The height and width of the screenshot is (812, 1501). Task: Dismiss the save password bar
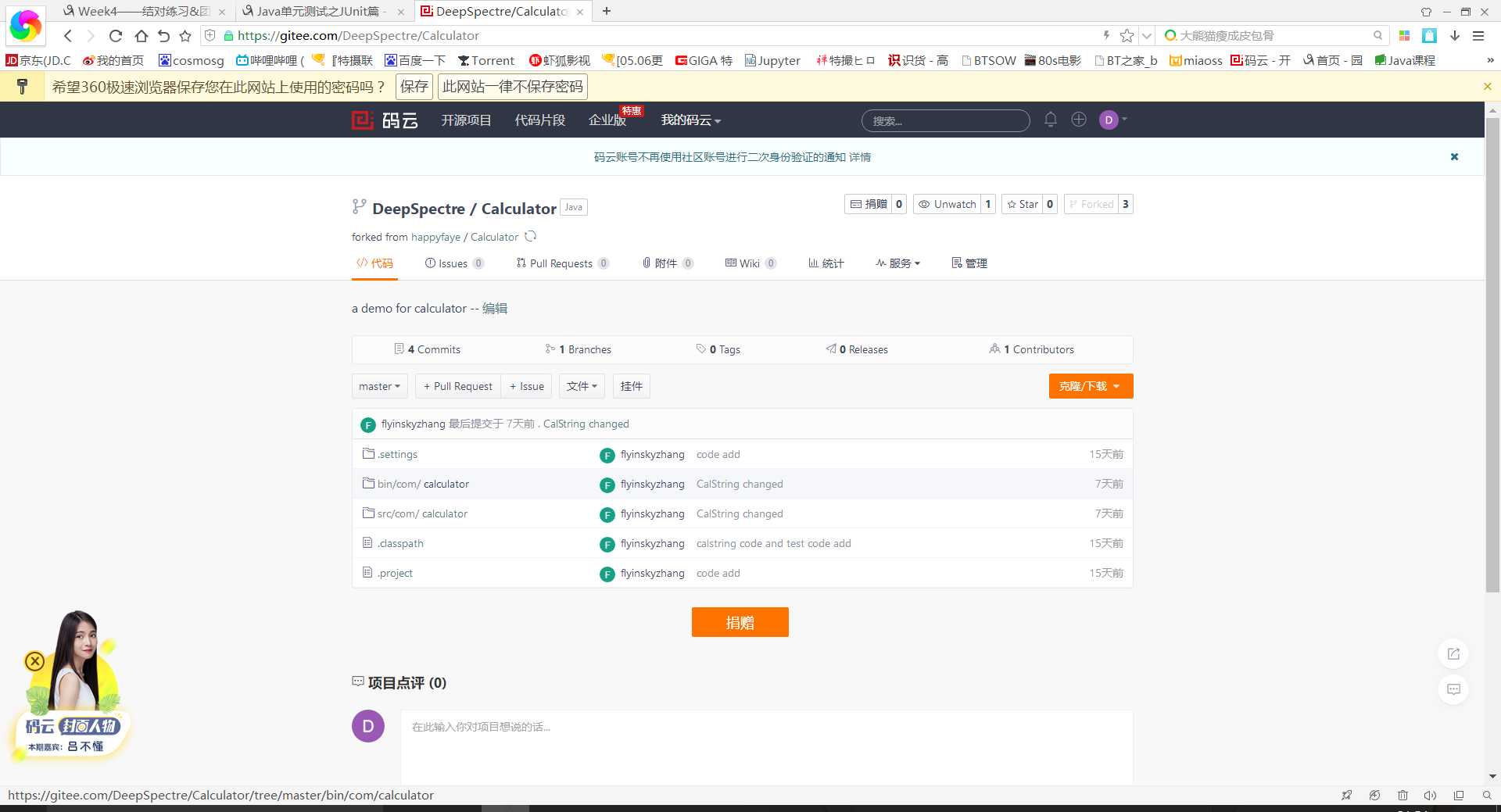coord(1487,86)
